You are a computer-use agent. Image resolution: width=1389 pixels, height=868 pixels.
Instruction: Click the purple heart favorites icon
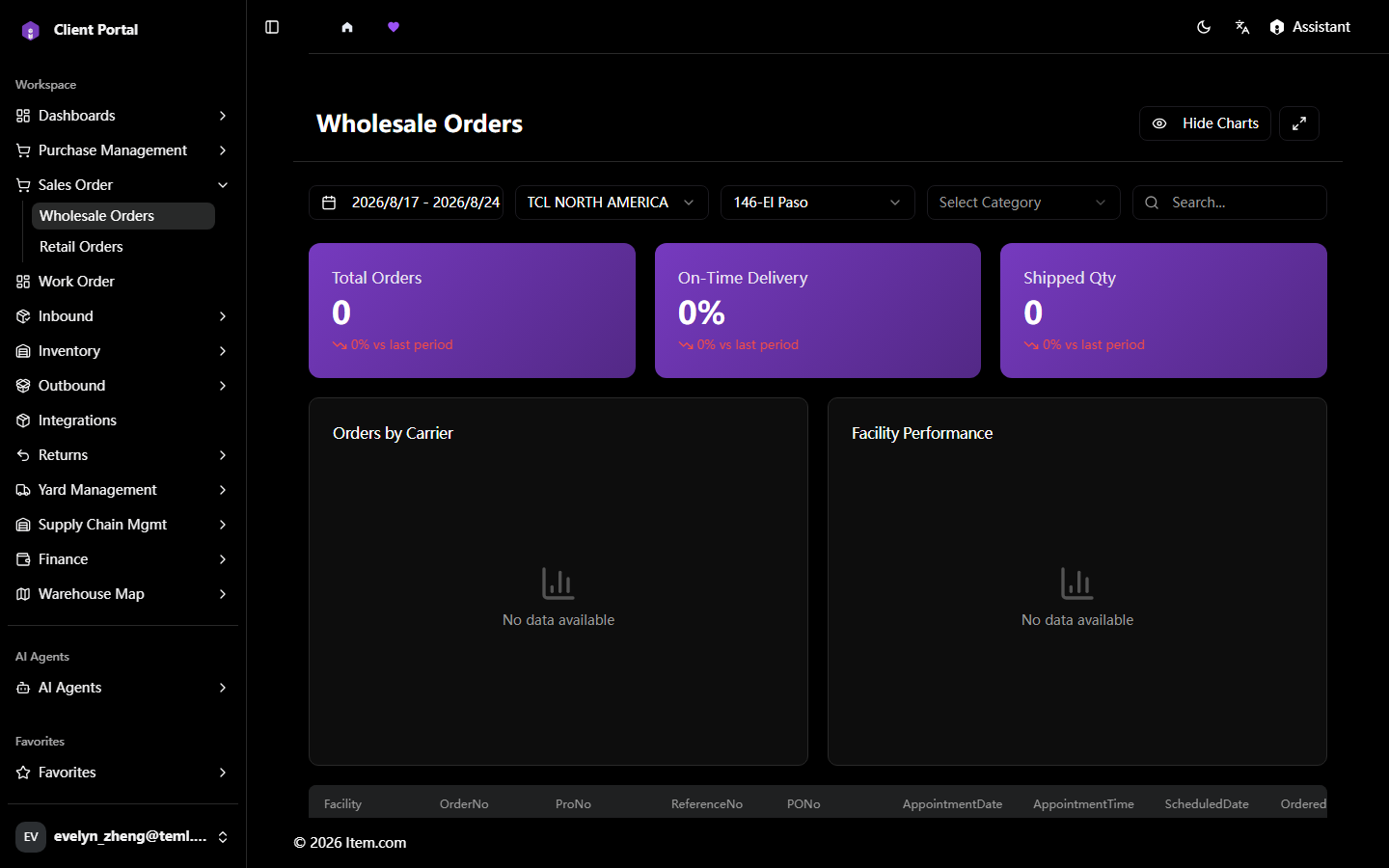[x=394, y=27]
